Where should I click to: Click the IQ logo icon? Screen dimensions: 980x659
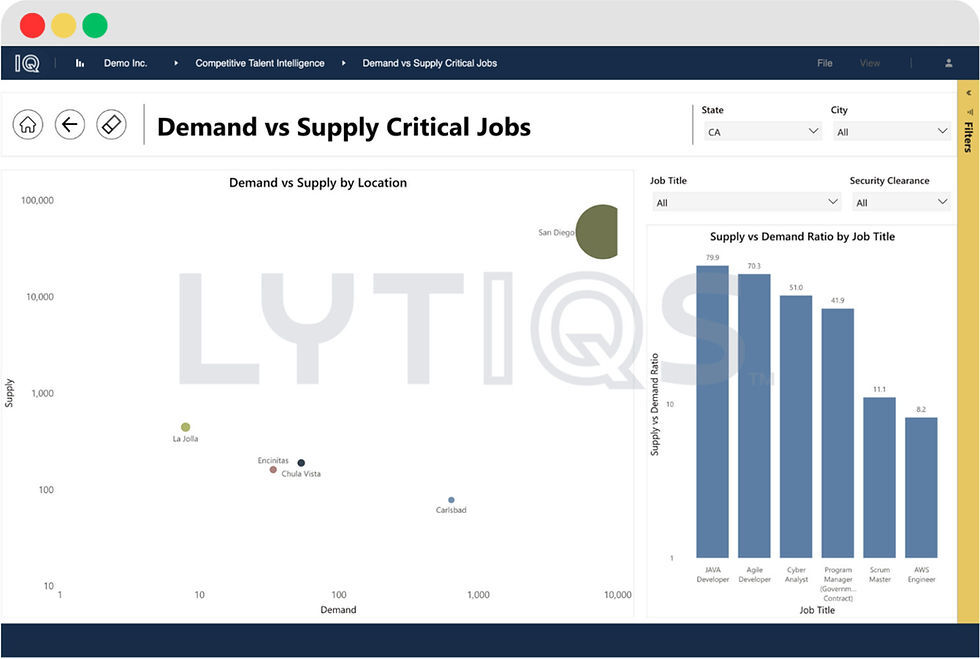(x=27, y=63)
